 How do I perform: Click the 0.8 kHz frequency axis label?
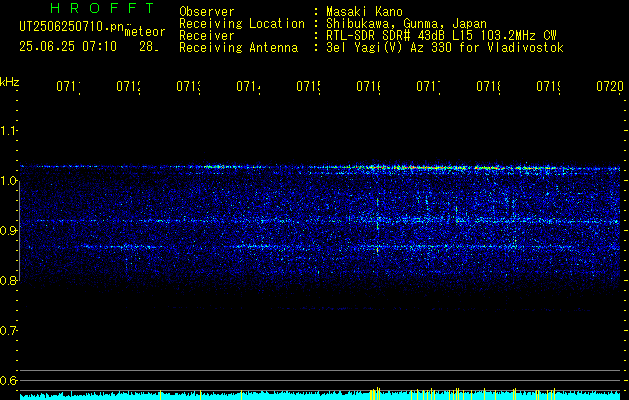(8, 281)
